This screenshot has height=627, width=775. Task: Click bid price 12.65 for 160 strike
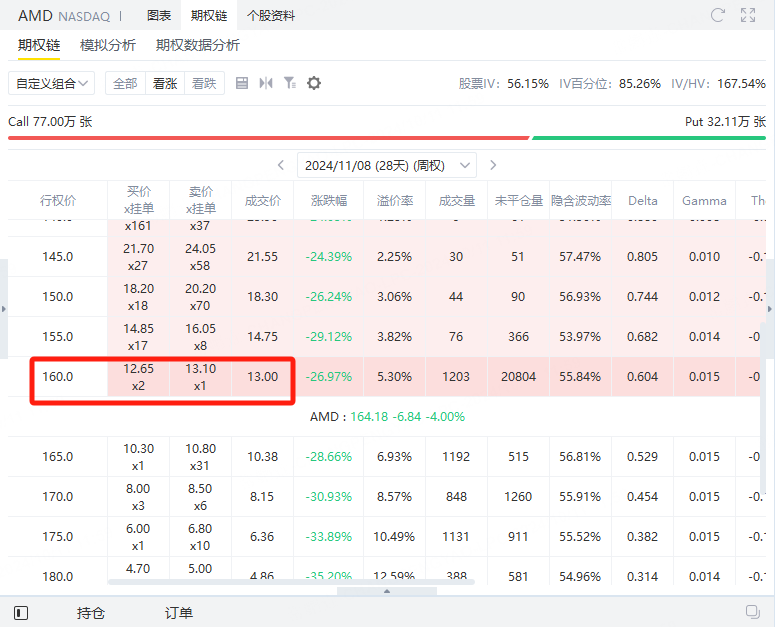[x=138, y=369]
